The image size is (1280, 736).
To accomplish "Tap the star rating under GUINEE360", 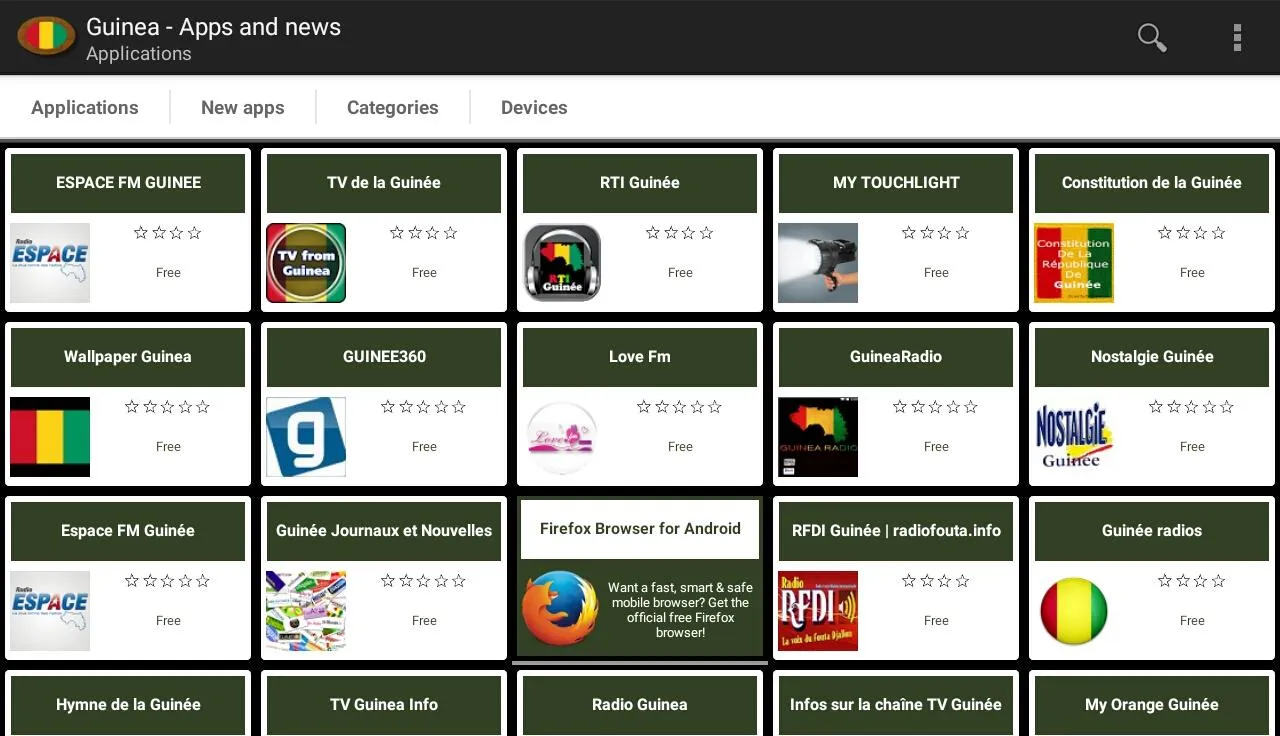I will 424,407.
